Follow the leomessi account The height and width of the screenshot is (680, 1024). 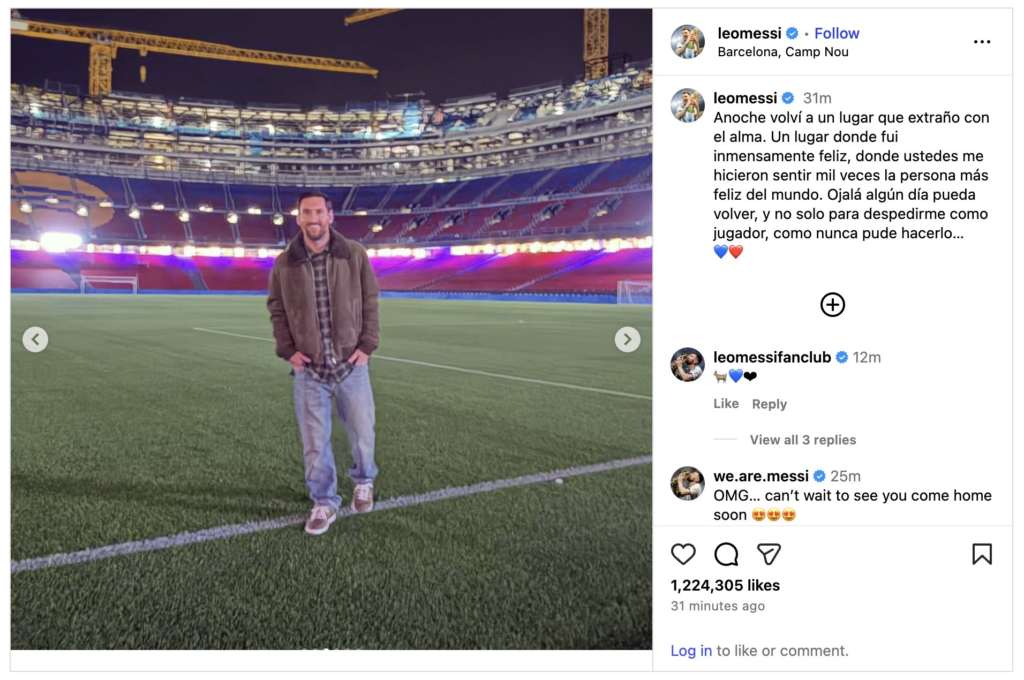[x=837, y=33]
